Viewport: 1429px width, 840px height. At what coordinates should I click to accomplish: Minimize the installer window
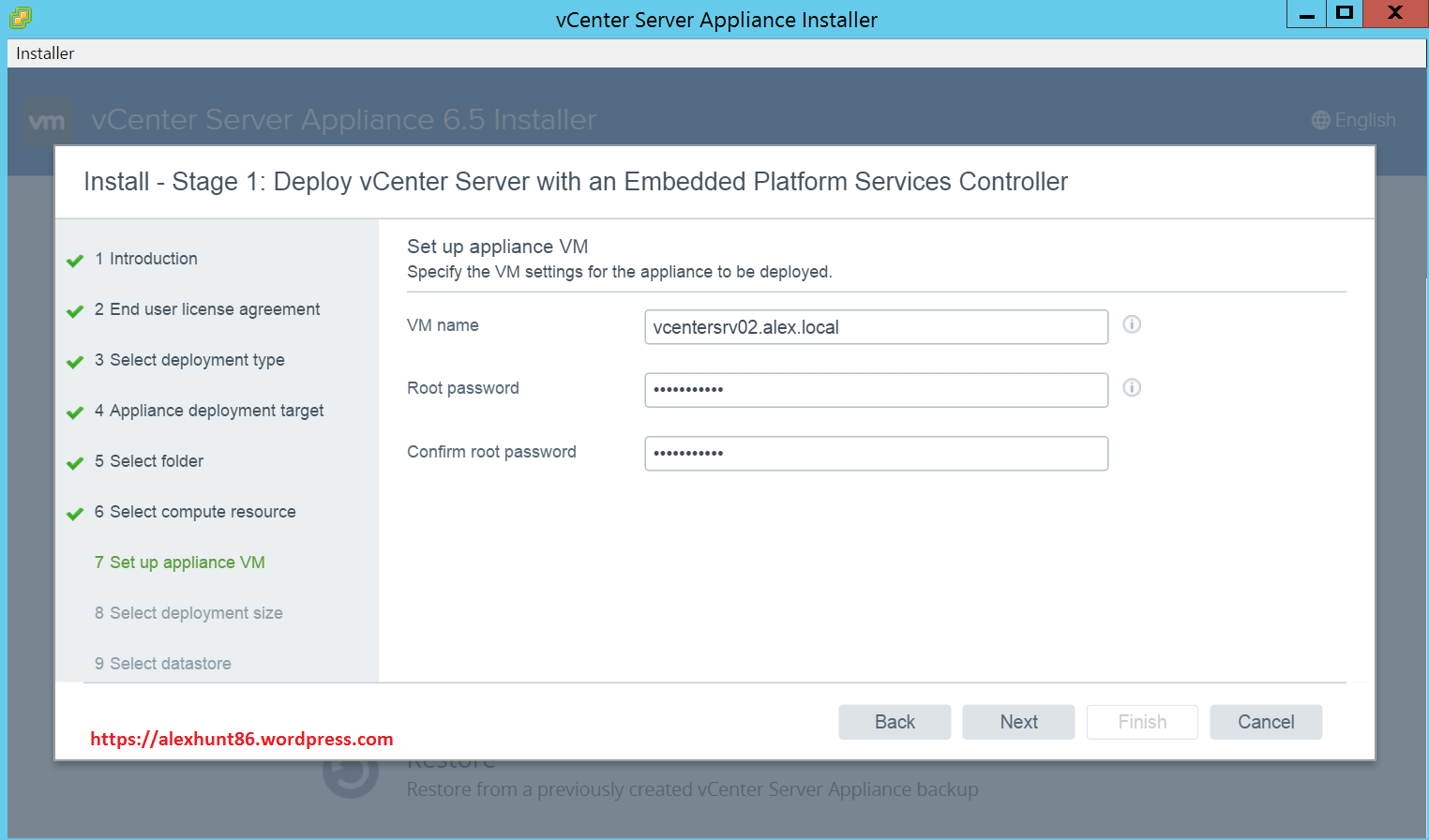1306,14
